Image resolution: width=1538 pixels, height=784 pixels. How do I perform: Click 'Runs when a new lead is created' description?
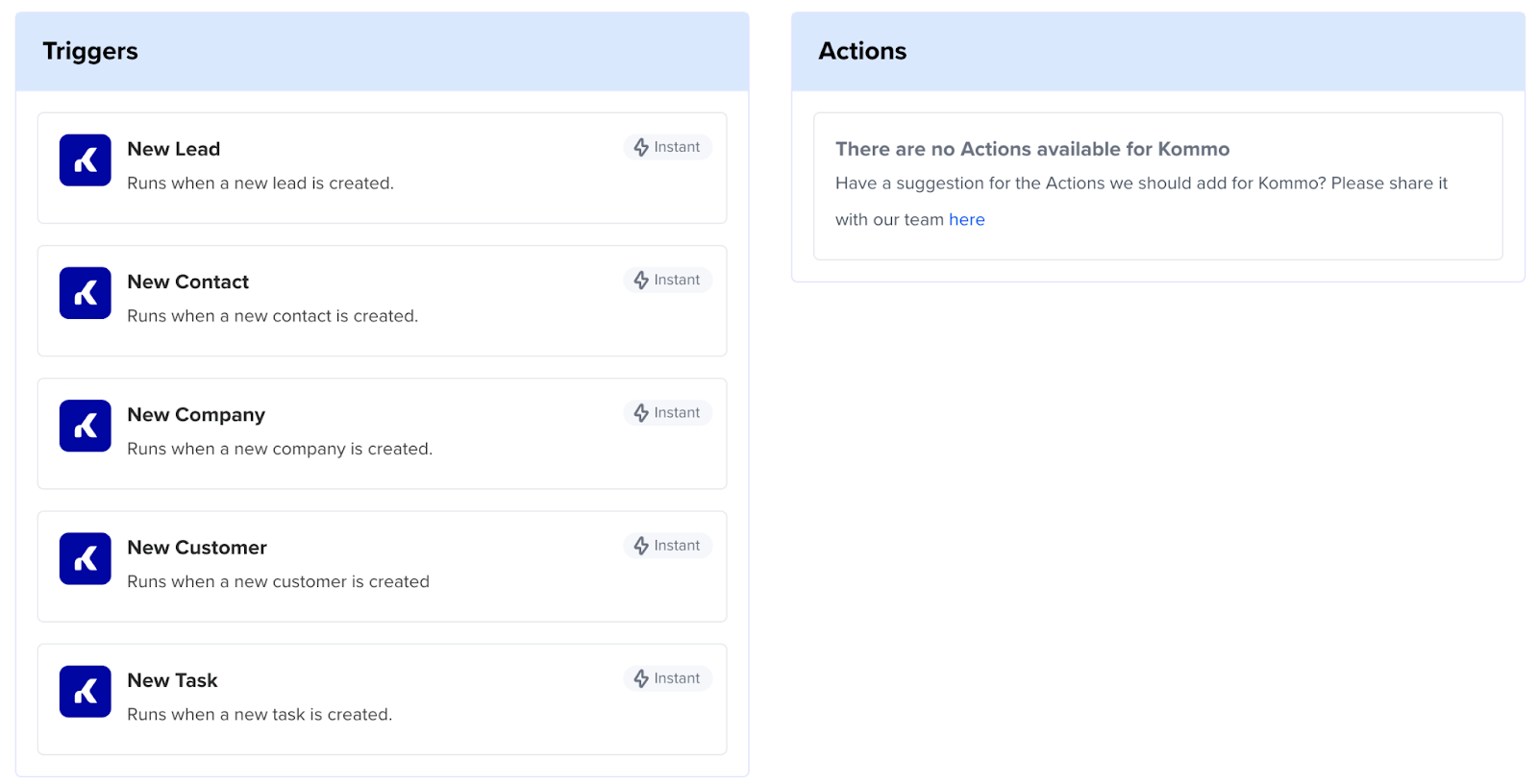(x=260, y=184)
